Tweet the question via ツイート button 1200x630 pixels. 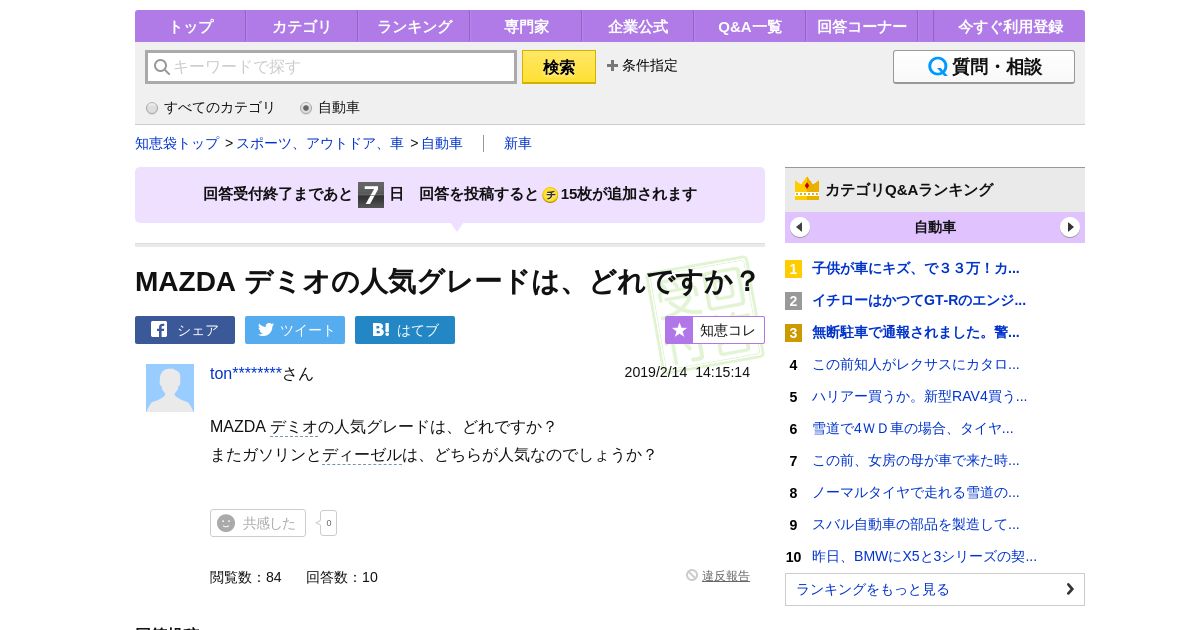coord(295,330)
